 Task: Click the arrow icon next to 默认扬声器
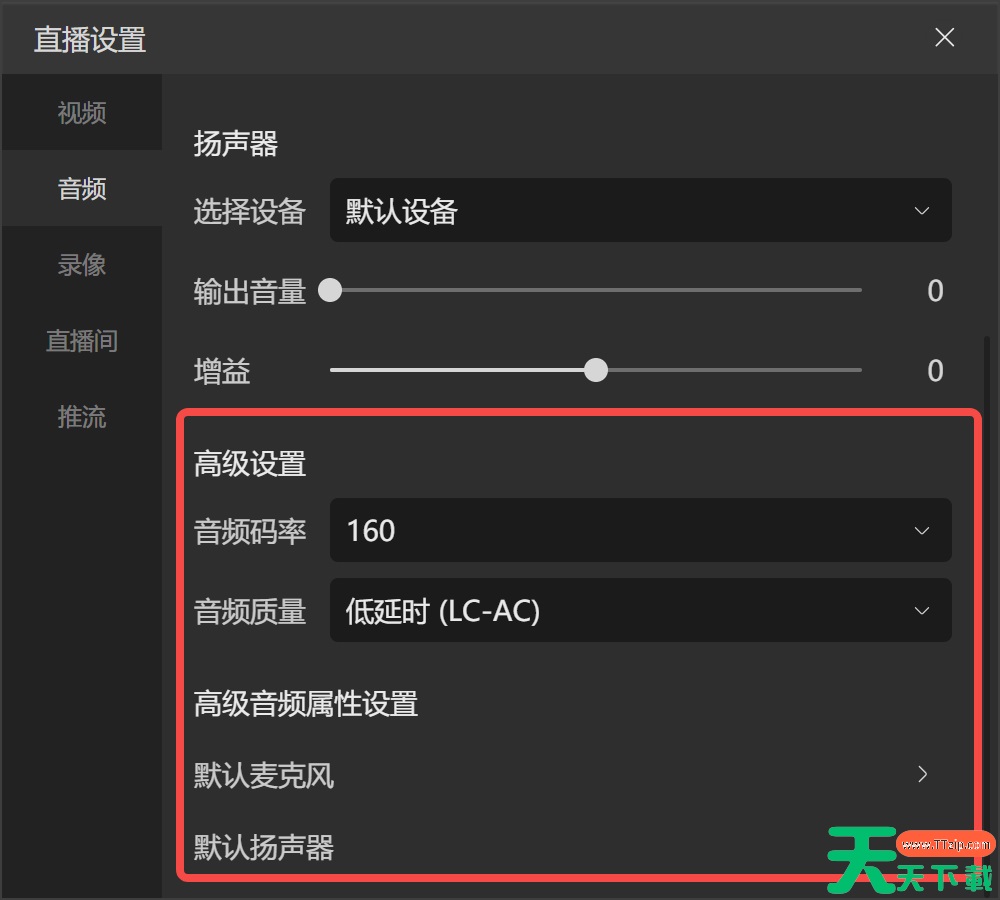point(922,848)
